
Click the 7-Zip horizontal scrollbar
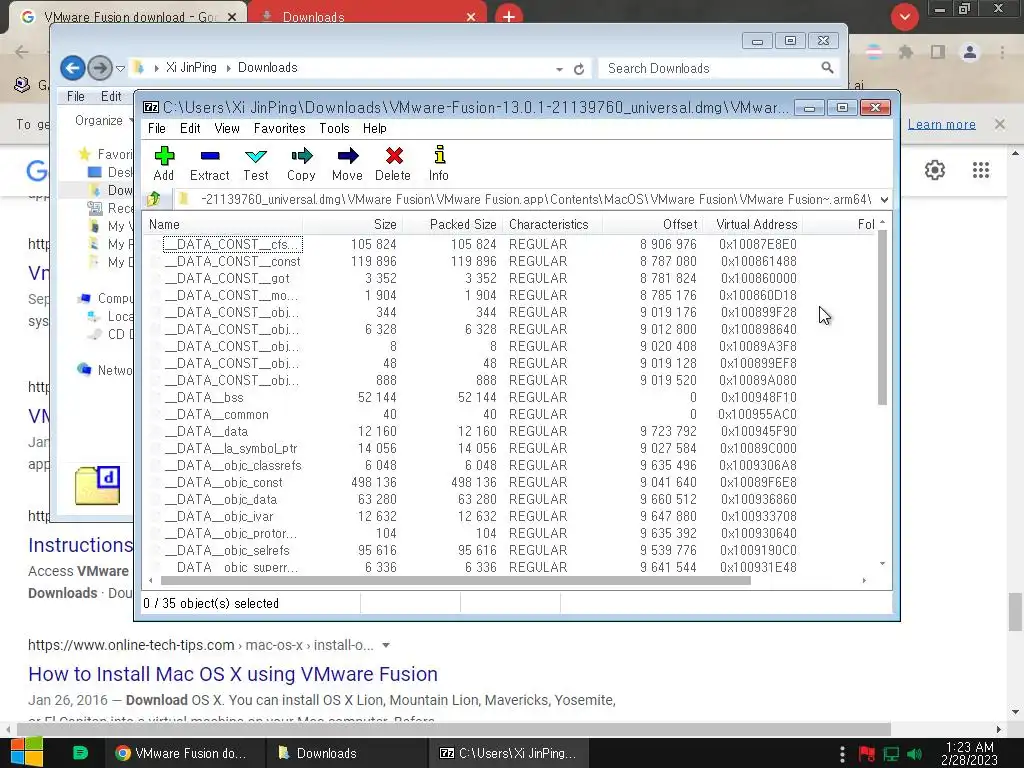tap(455, 580)
